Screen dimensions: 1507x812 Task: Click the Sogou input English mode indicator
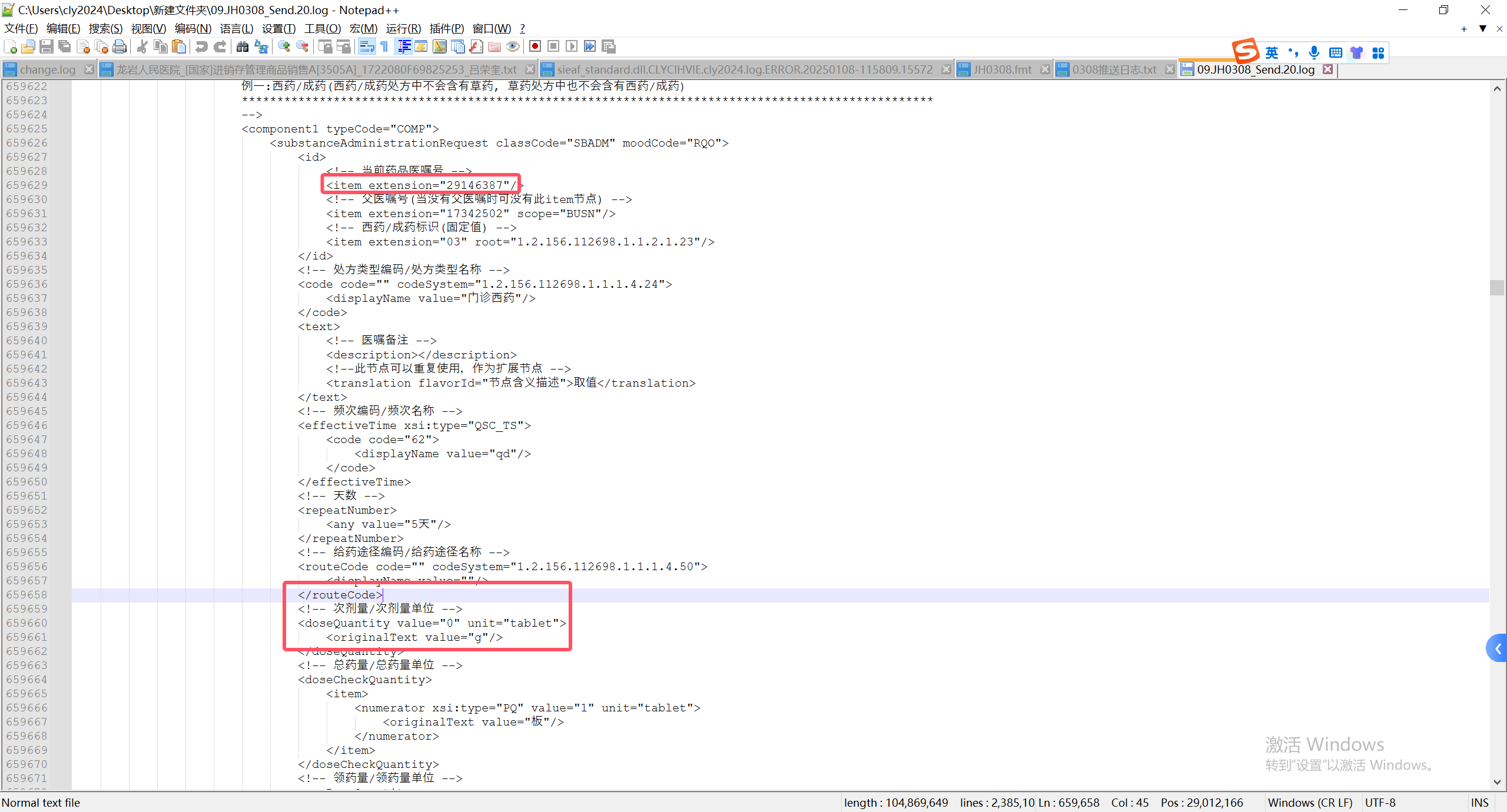(x=1272, y=53)
